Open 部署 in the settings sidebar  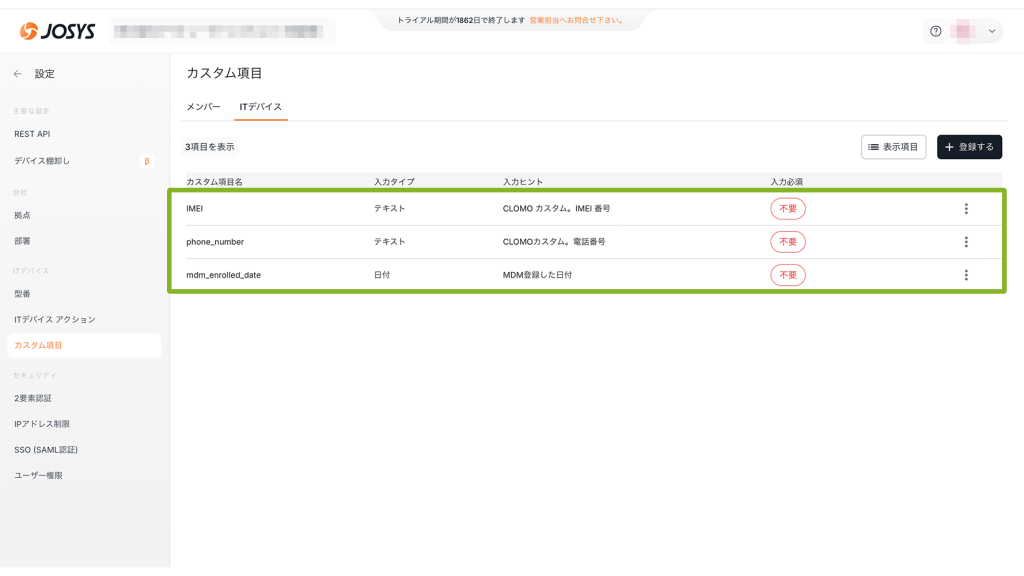point(22,241)
